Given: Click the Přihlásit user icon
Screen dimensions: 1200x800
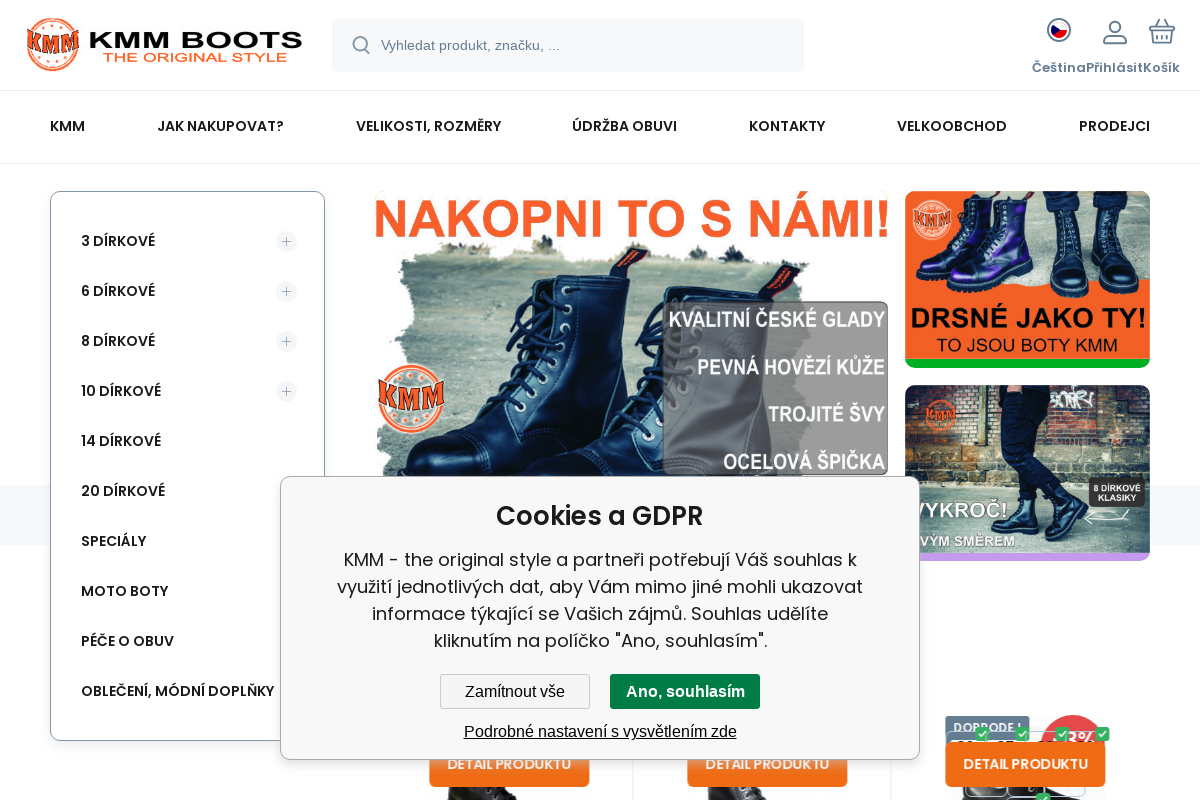Looking at the screenshot, I should point(1115,32).
